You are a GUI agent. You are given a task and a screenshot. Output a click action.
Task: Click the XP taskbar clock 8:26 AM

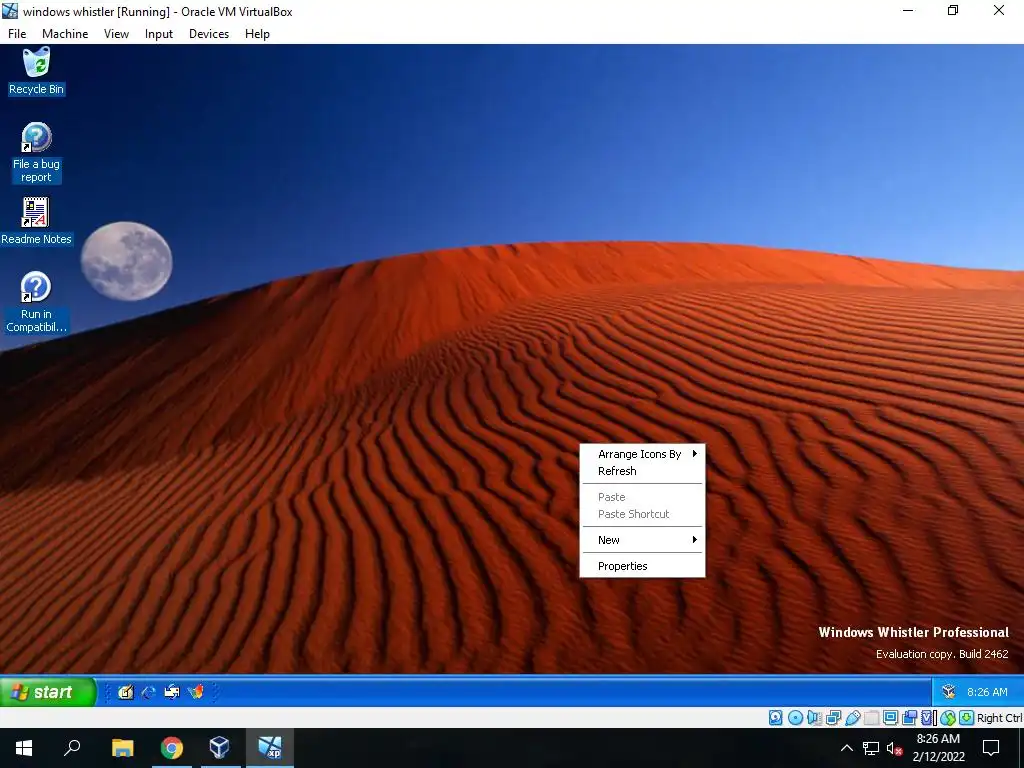point(987,692)
